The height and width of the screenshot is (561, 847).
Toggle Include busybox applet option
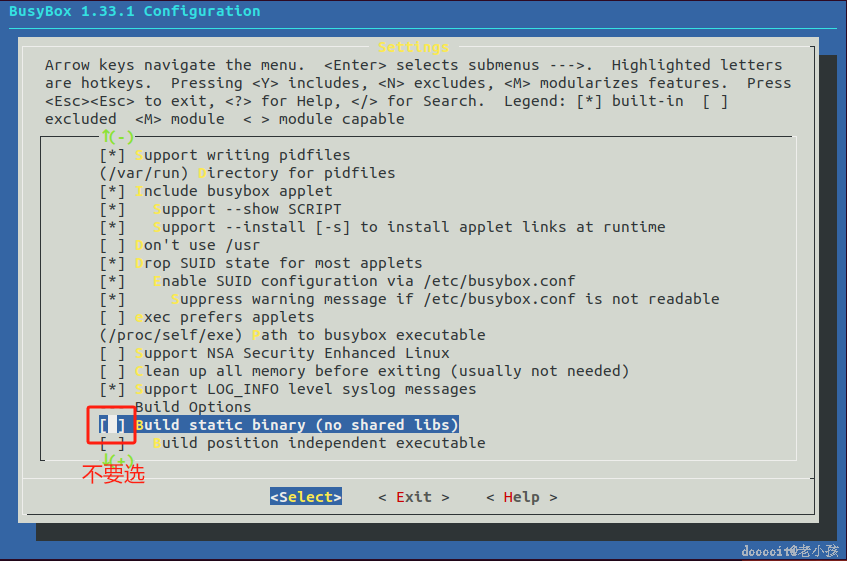click(x=216, y=191)
